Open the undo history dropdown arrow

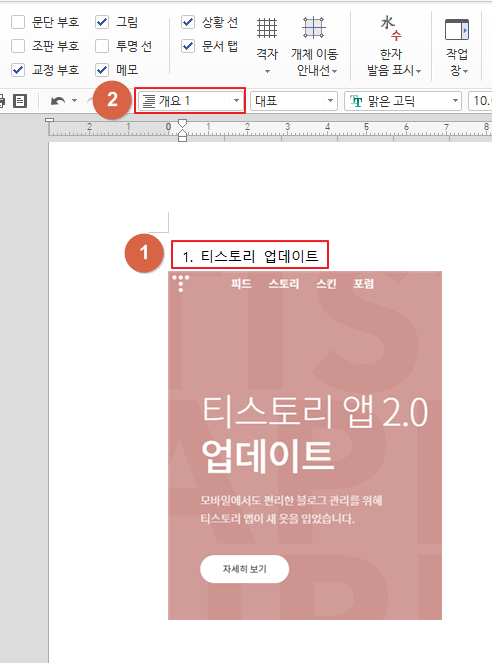tap(74, 101)
